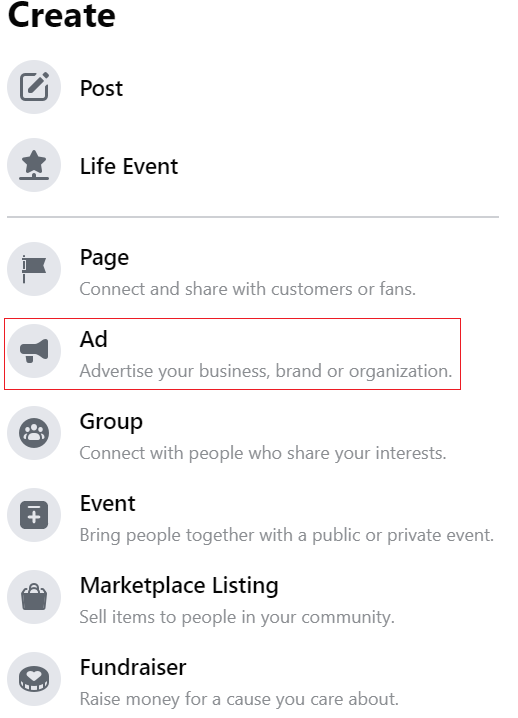Select the "Fundraiser" title
Screen dimensions: 518x718
tap(133, 667)
